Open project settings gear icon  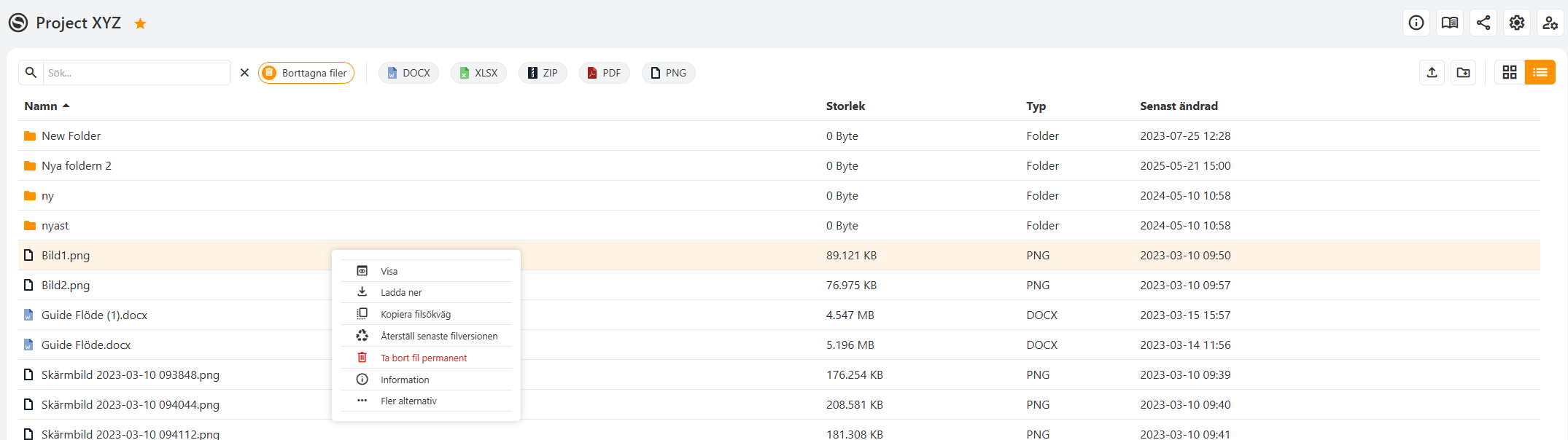pyautogui.click(x=1517, y=23)
